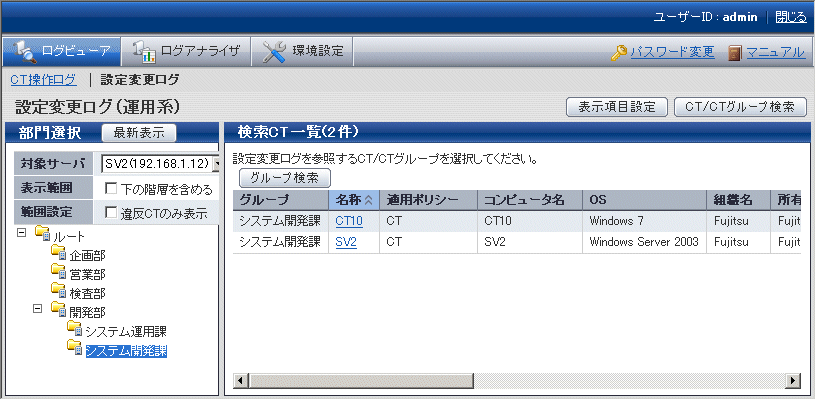Screen dimensions: 815x399
Task: Click the 最新表示 refresh button
Action: (x=139, y=132)
